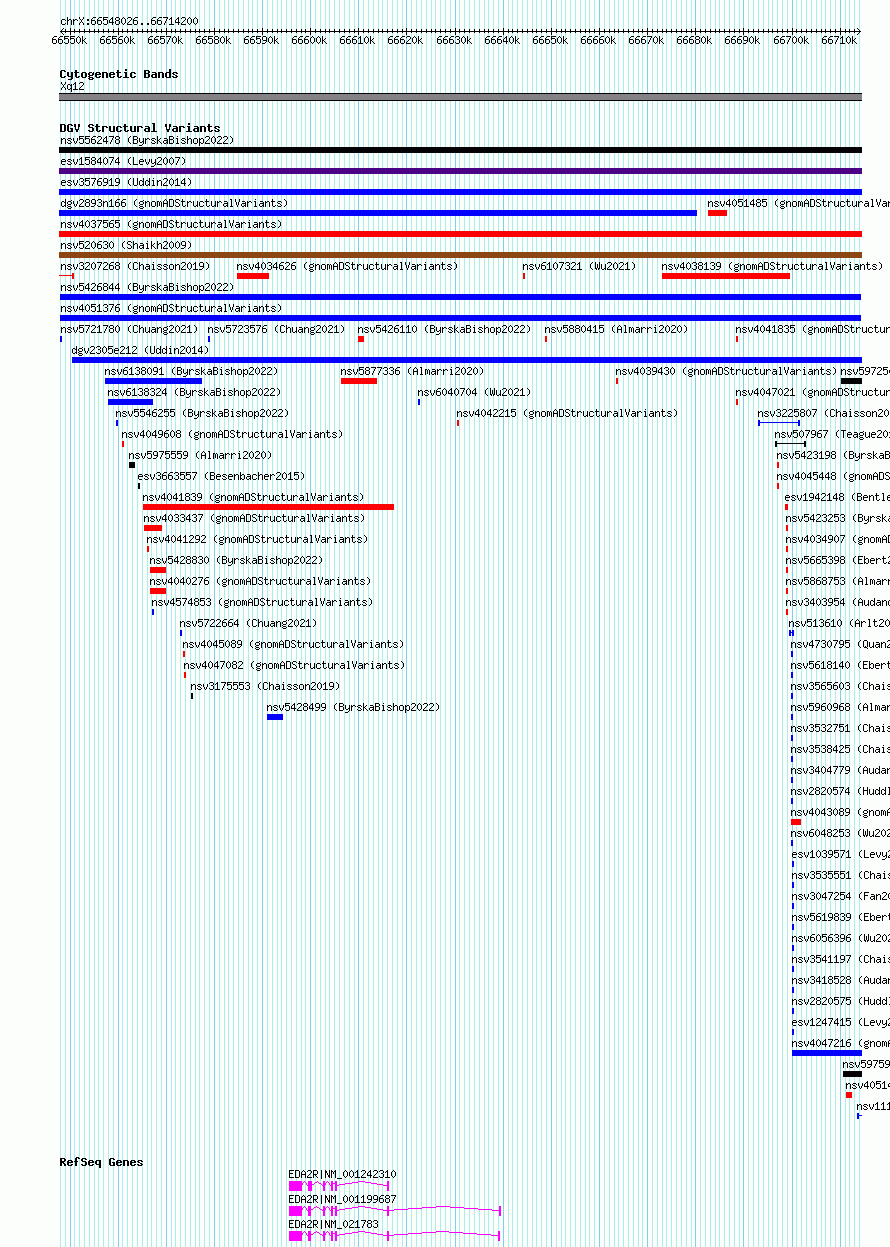Open the DGV Structural Variants track heading
The width and height of the screenshot is (890, 1247).
point(140,128)
